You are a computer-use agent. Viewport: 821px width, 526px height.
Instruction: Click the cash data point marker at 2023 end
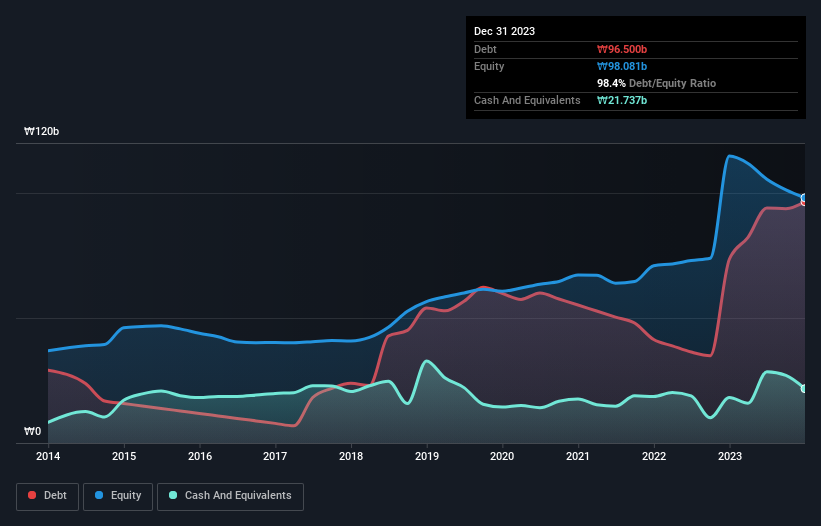click(x=804, y=389)
